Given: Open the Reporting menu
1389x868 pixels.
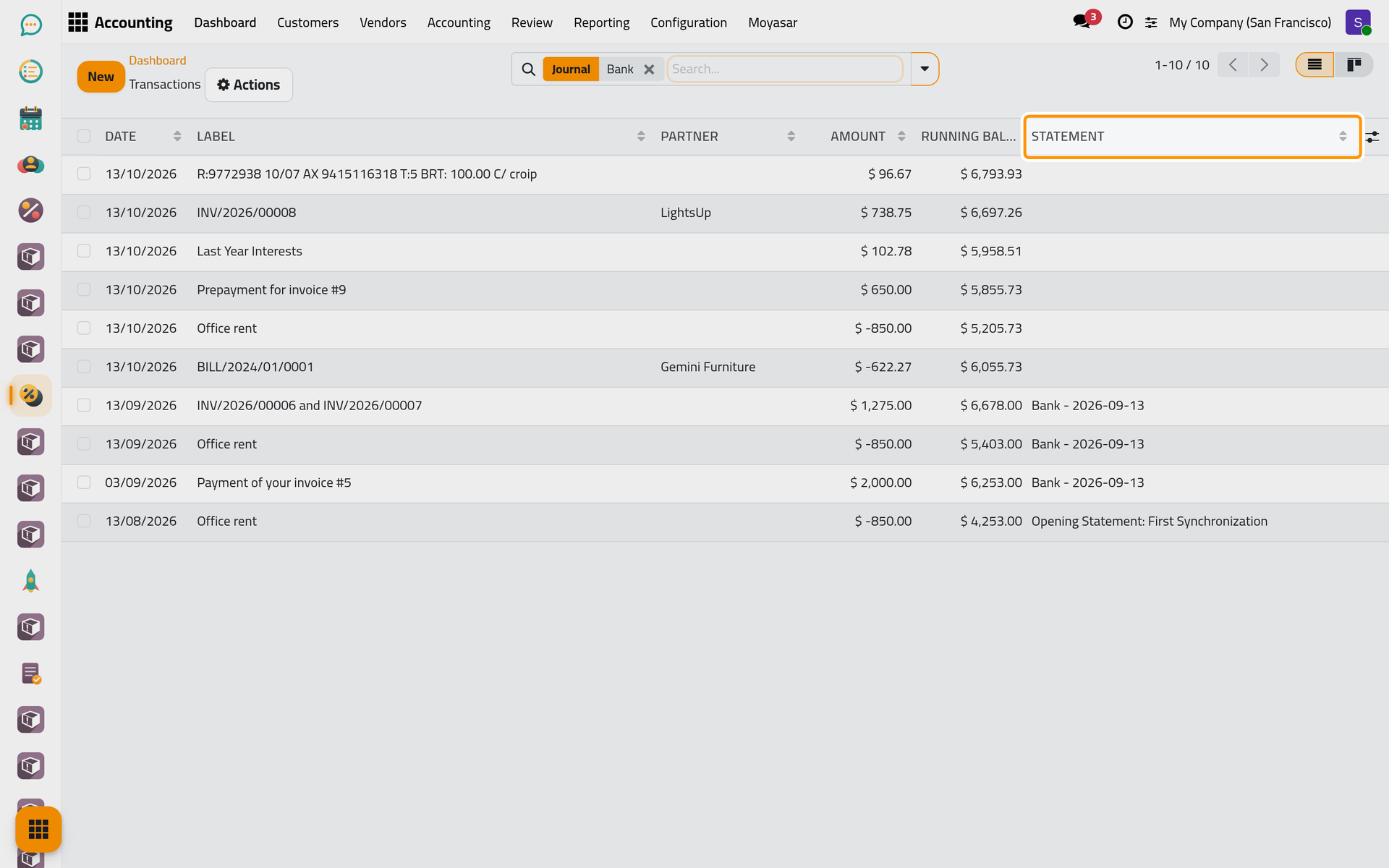Looking at the screenshot, I should 601,22.
